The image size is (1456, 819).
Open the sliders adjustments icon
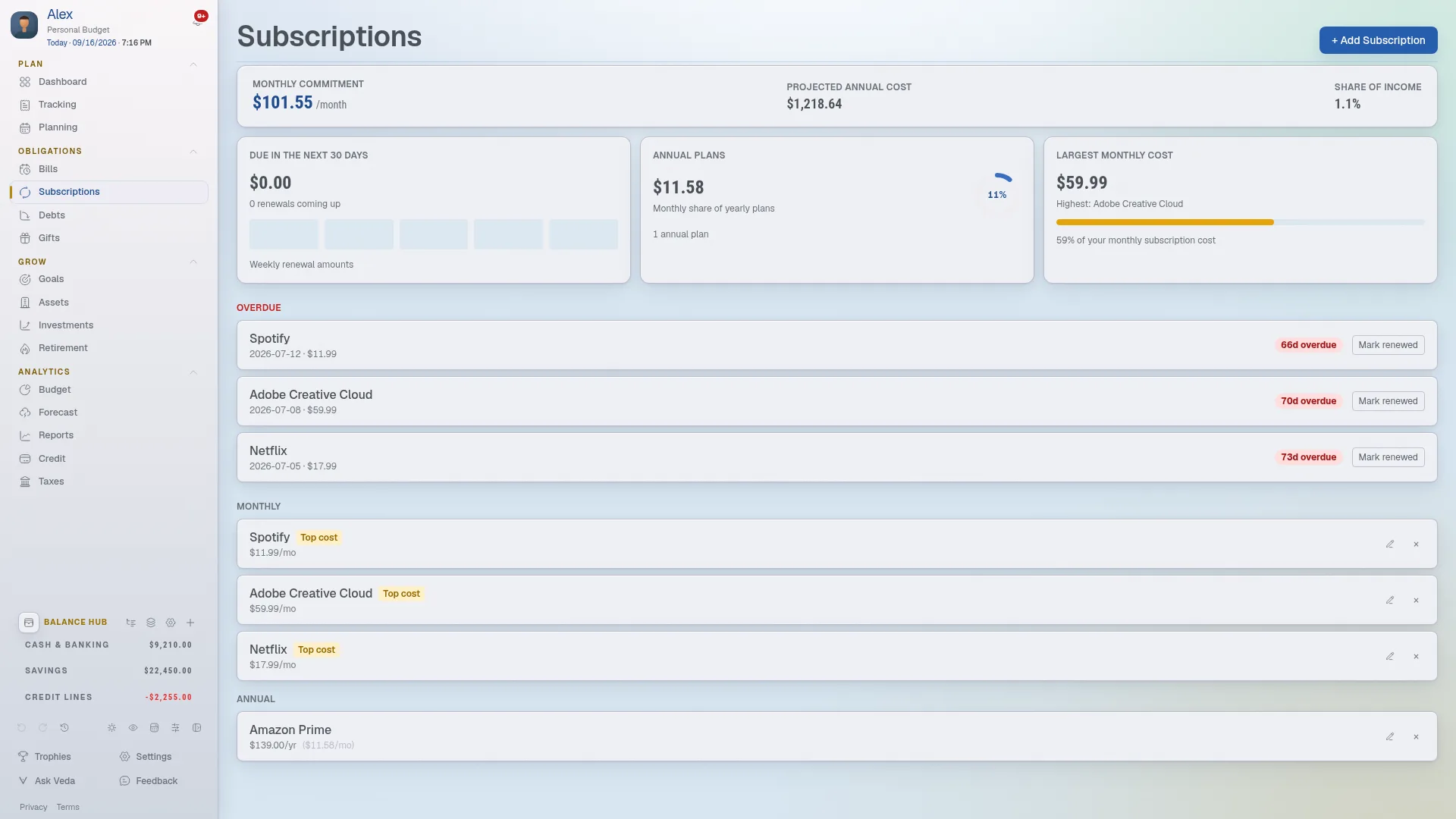pos(175,728)
